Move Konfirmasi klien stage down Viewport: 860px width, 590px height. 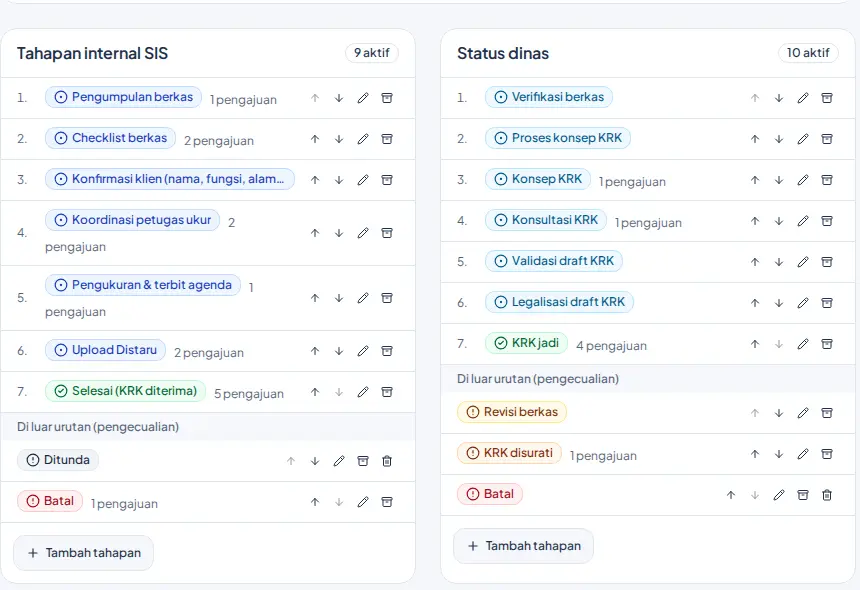339,180
